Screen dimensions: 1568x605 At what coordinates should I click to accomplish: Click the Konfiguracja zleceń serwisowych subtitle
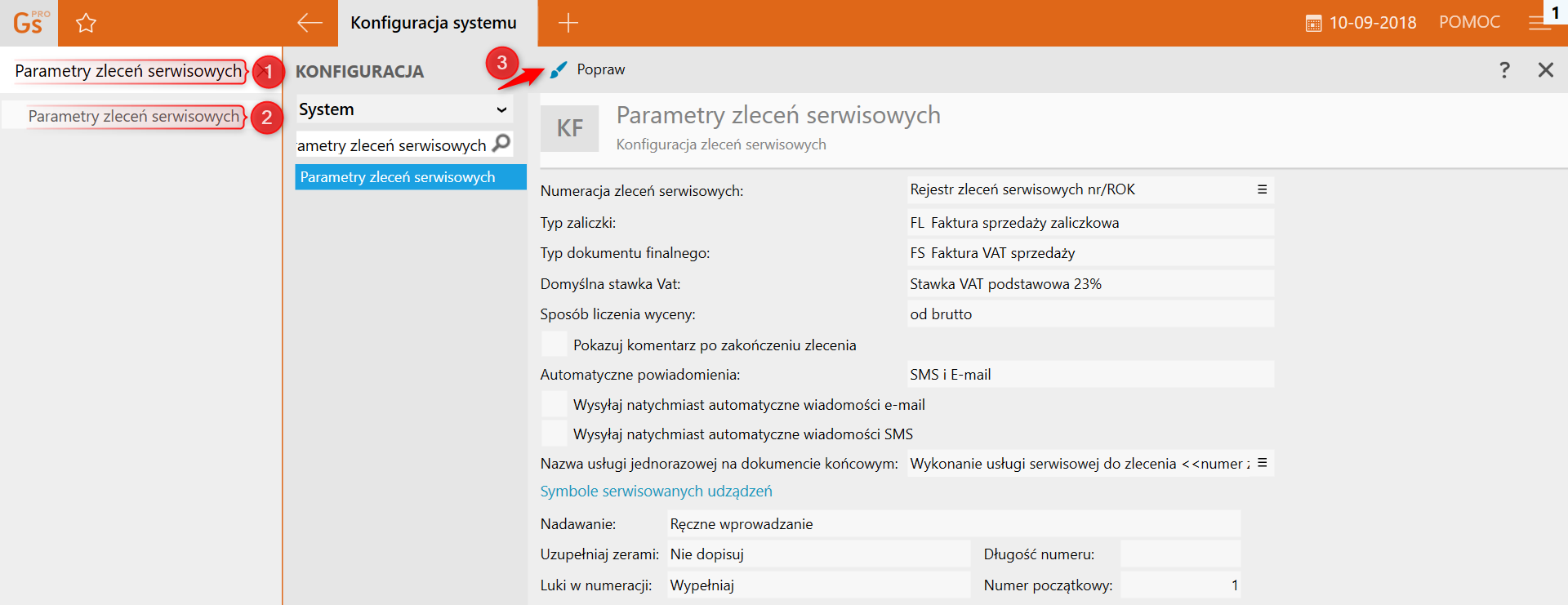(721, 145)
